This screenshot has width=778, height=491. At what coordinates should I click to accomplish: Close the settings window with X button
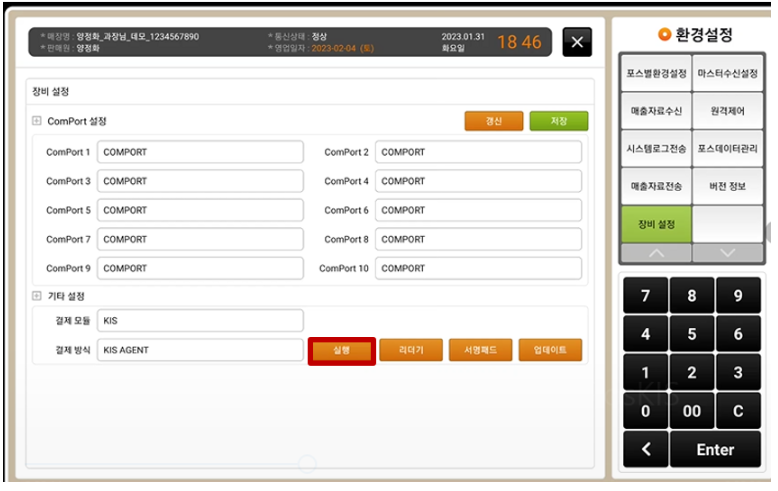(577, 42)
